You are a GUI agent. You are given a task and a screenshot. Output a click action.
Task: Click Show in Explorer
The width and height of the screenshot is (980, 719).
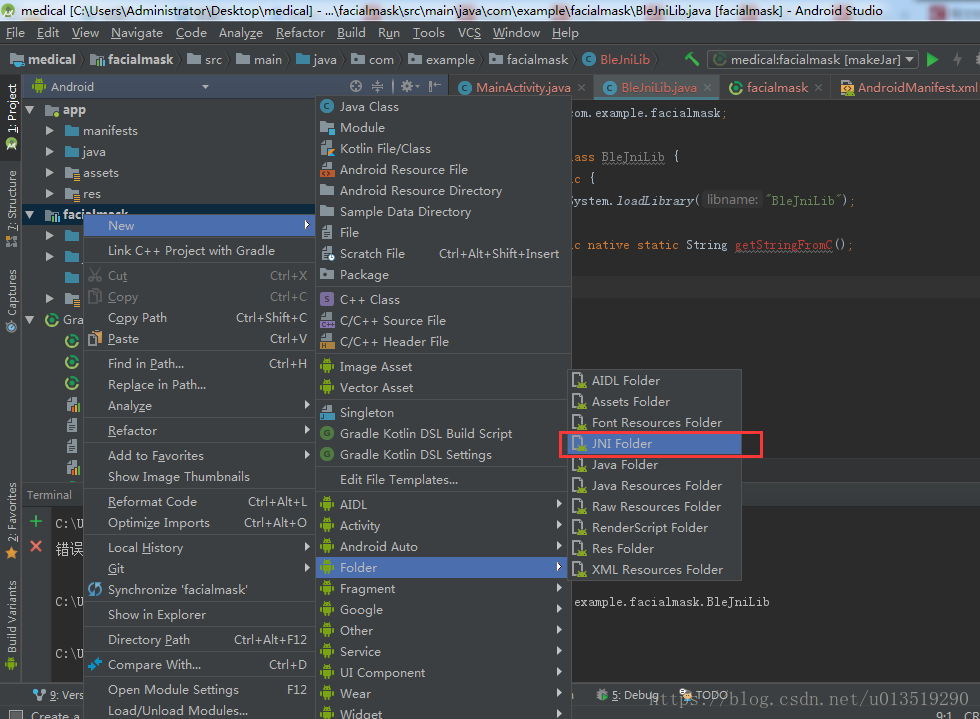click(x=199, y=615)
